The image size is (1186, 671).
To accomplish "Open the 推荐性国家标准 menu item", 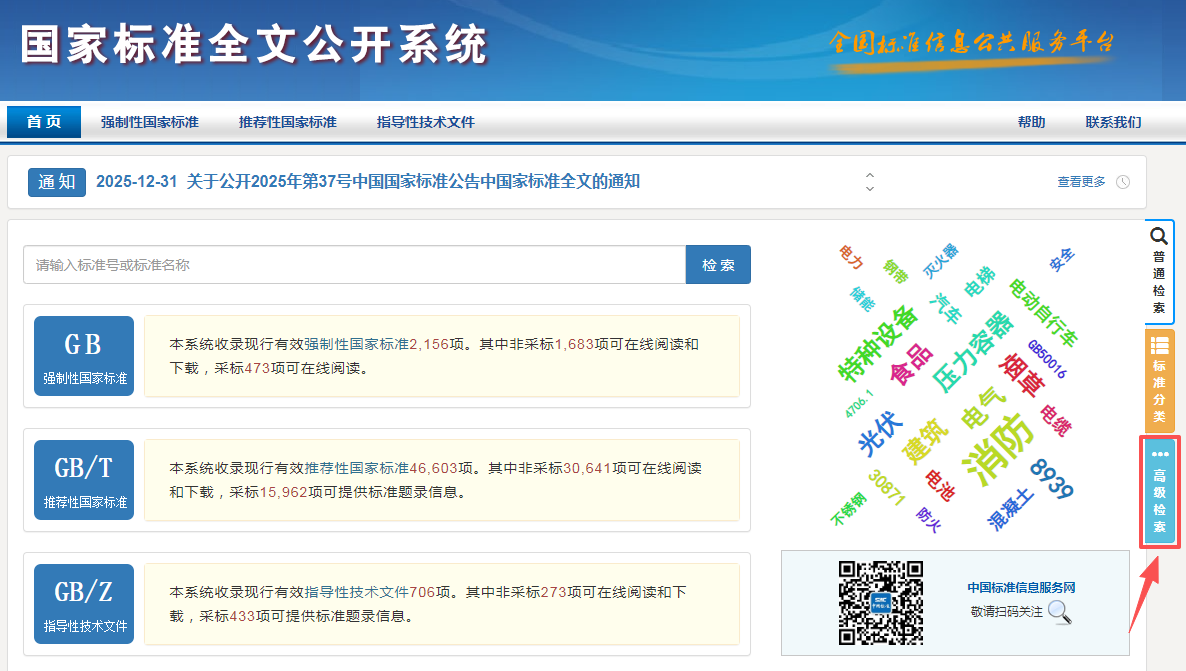I will click(x=288, y=122).
